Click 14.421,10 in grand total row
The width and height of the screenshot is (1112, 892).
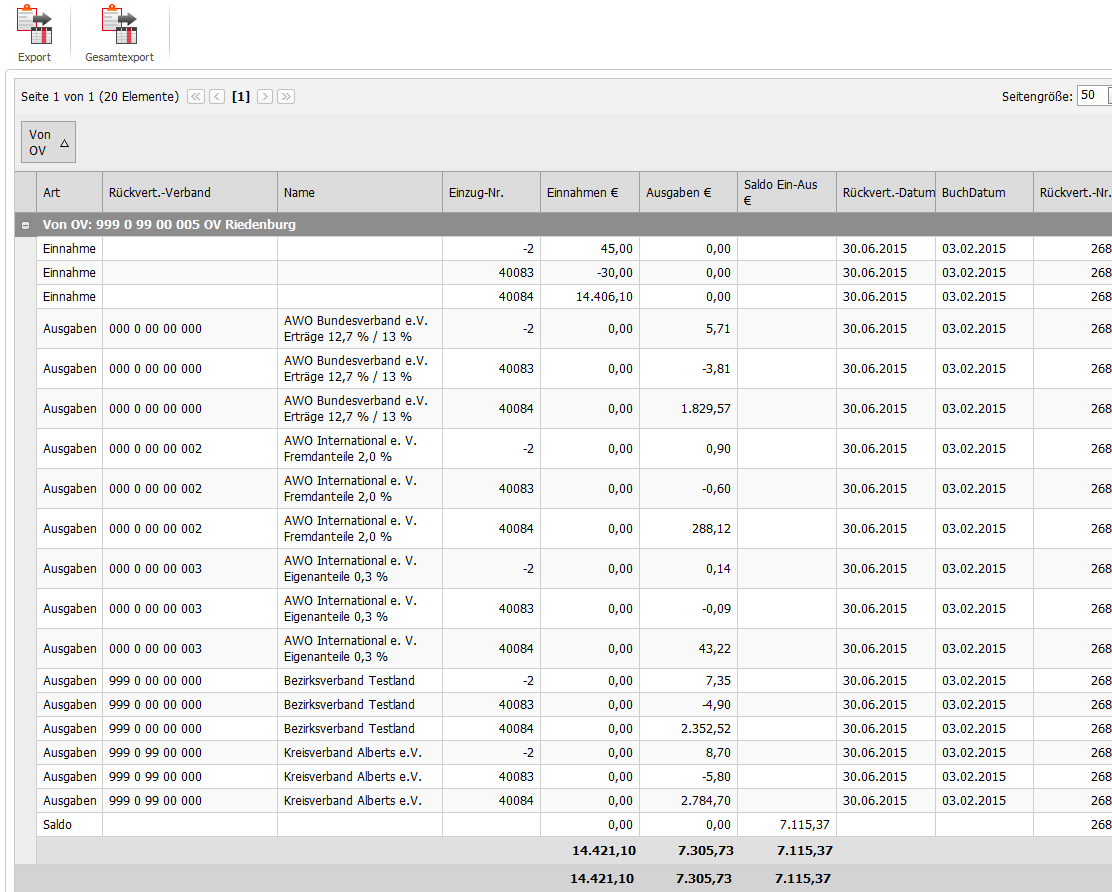[x=602, y=879]
